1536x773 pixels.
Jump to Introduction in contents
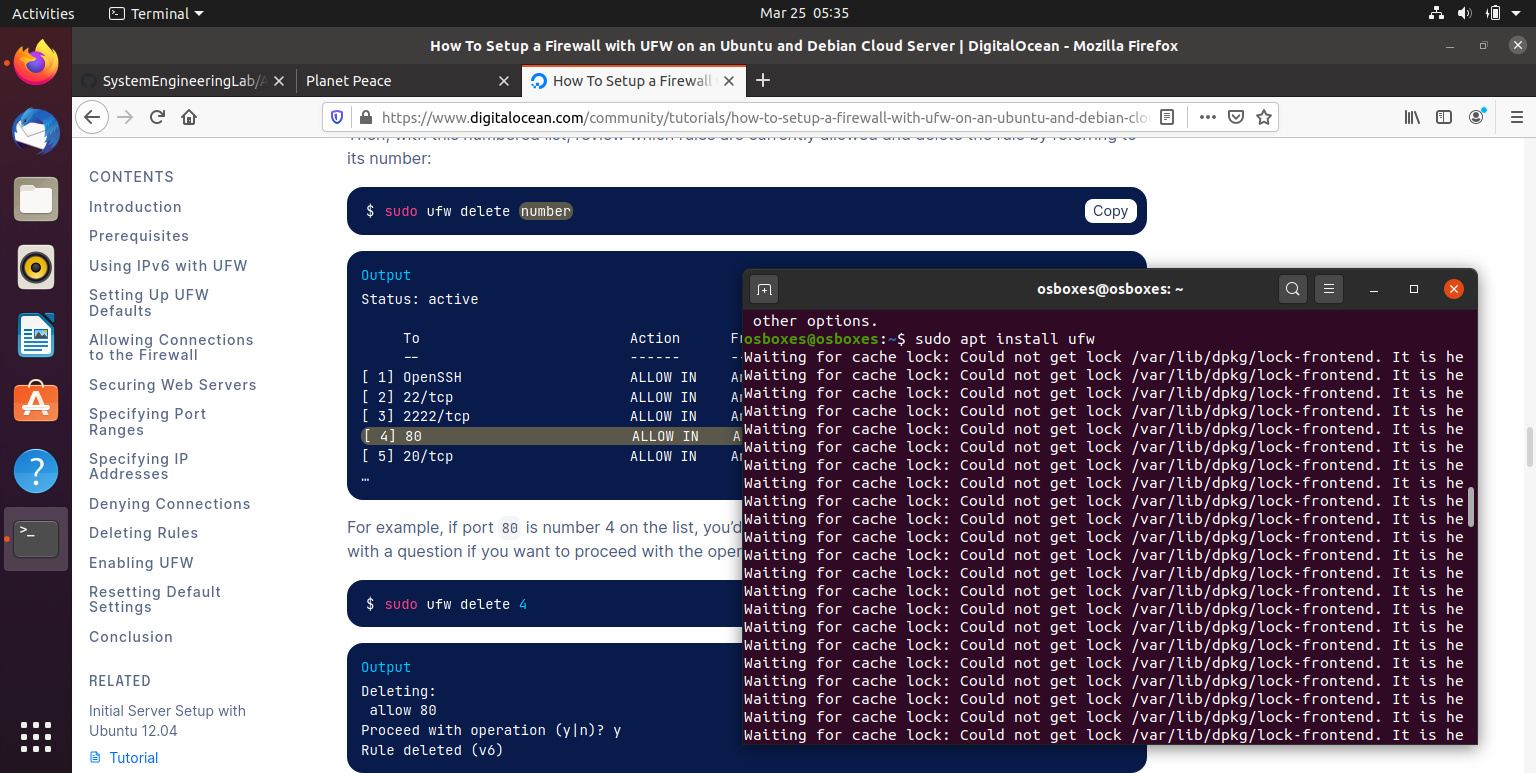coord(135,207)
